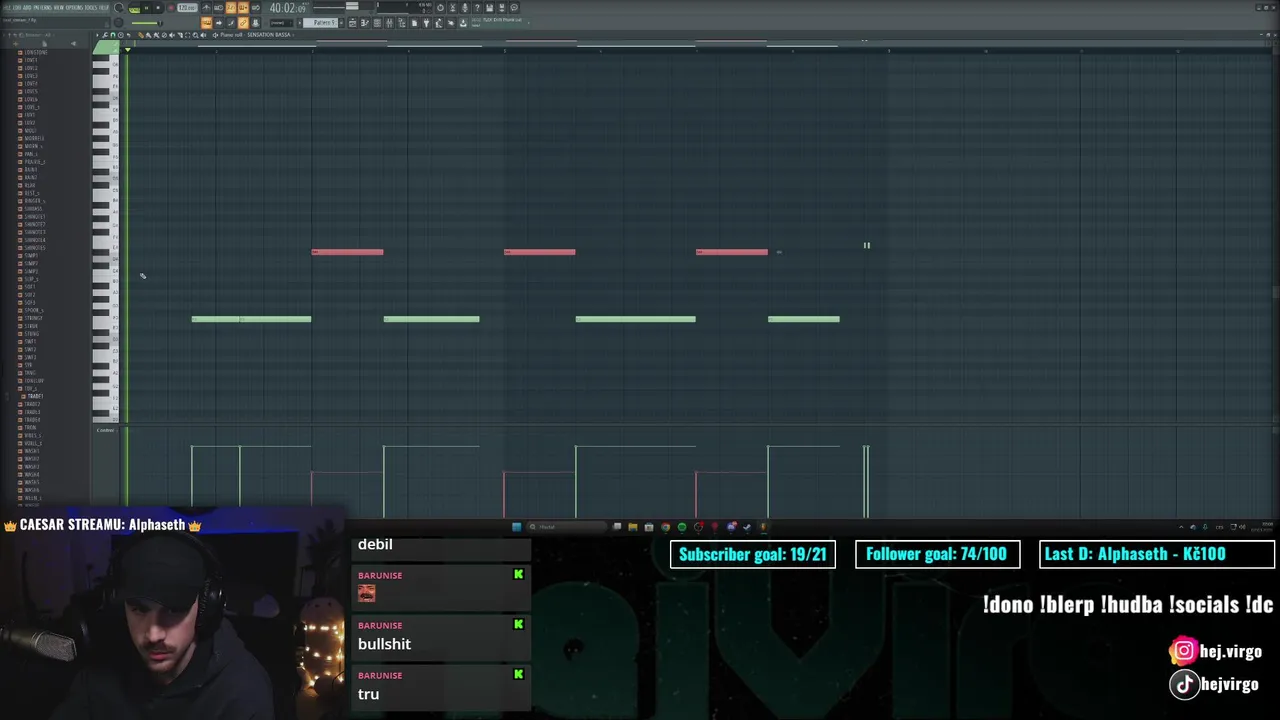Open the wrench Tools menu in piano roll

[105, 35]
